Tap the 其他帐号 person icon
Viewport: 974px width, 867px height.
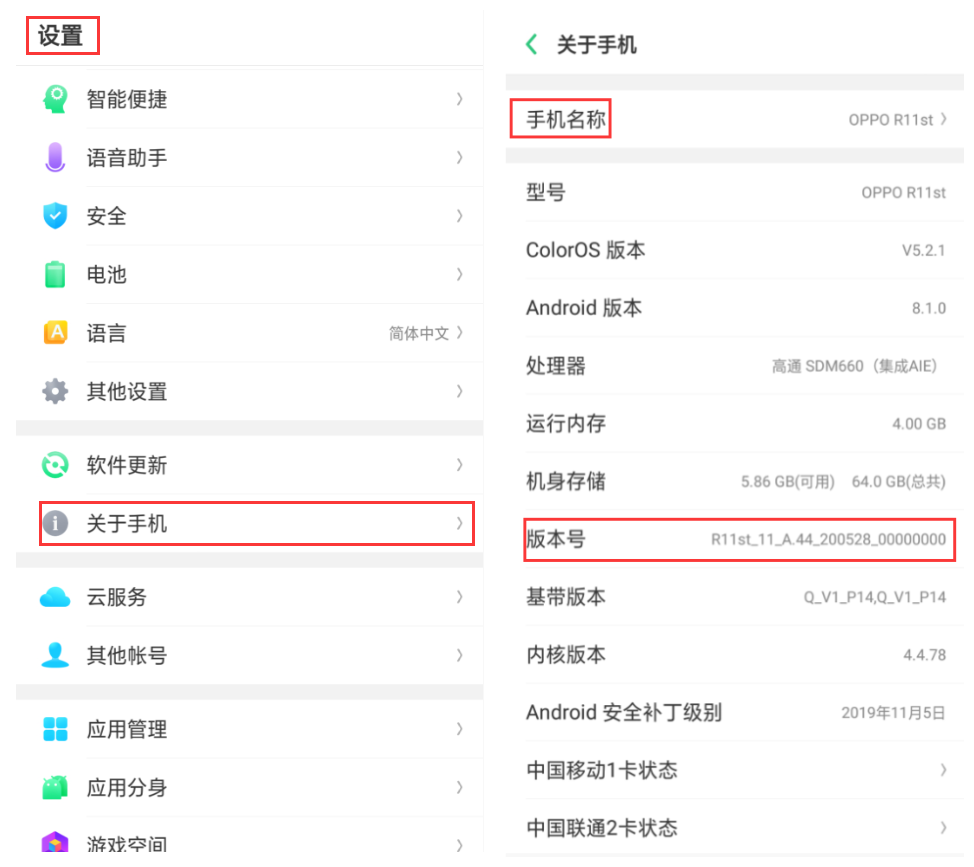coord(55,655)
